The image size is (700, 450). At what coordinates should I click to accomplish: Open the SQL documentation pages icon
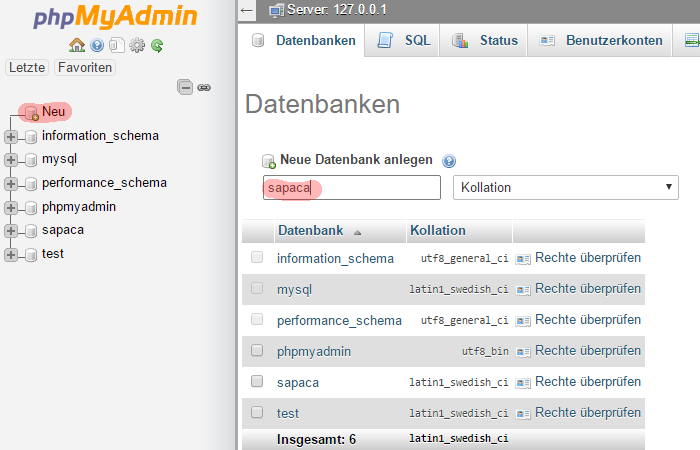tap(117, 45)
